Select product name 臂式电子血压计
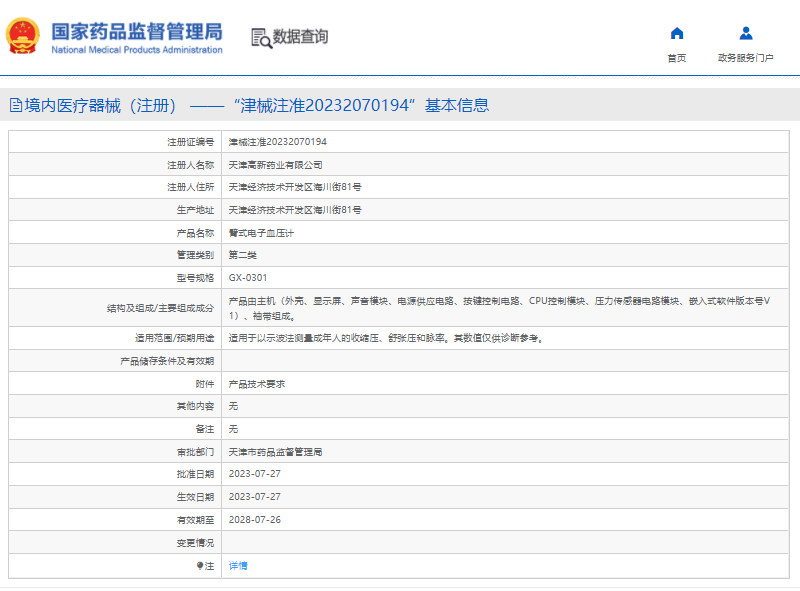This screenshot has height=591, width=800. [261, 233]
